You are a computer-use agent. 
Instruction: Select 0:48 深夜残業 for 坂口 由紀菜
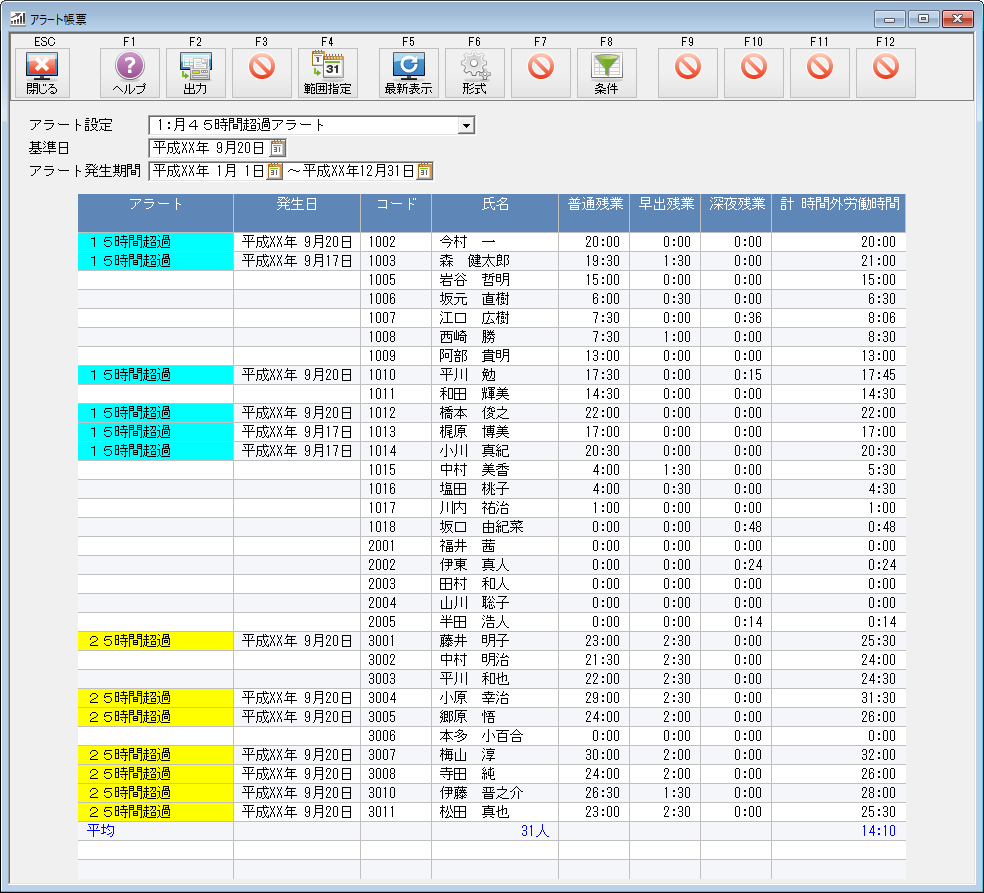point(736,527)
